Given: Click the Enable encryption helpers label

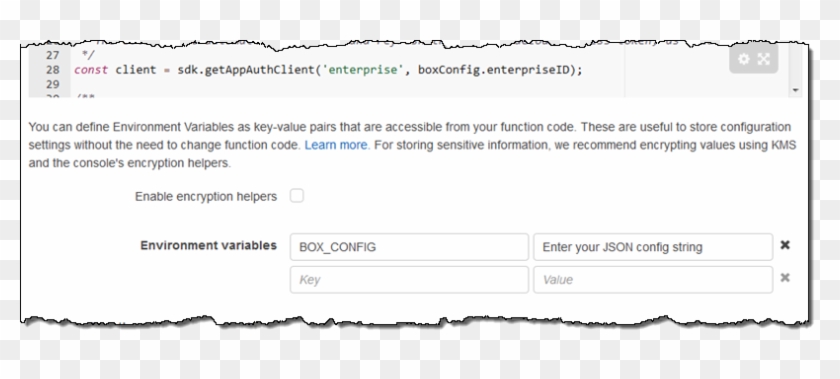Looking at the screenshot, I should [x=206, y=197].
